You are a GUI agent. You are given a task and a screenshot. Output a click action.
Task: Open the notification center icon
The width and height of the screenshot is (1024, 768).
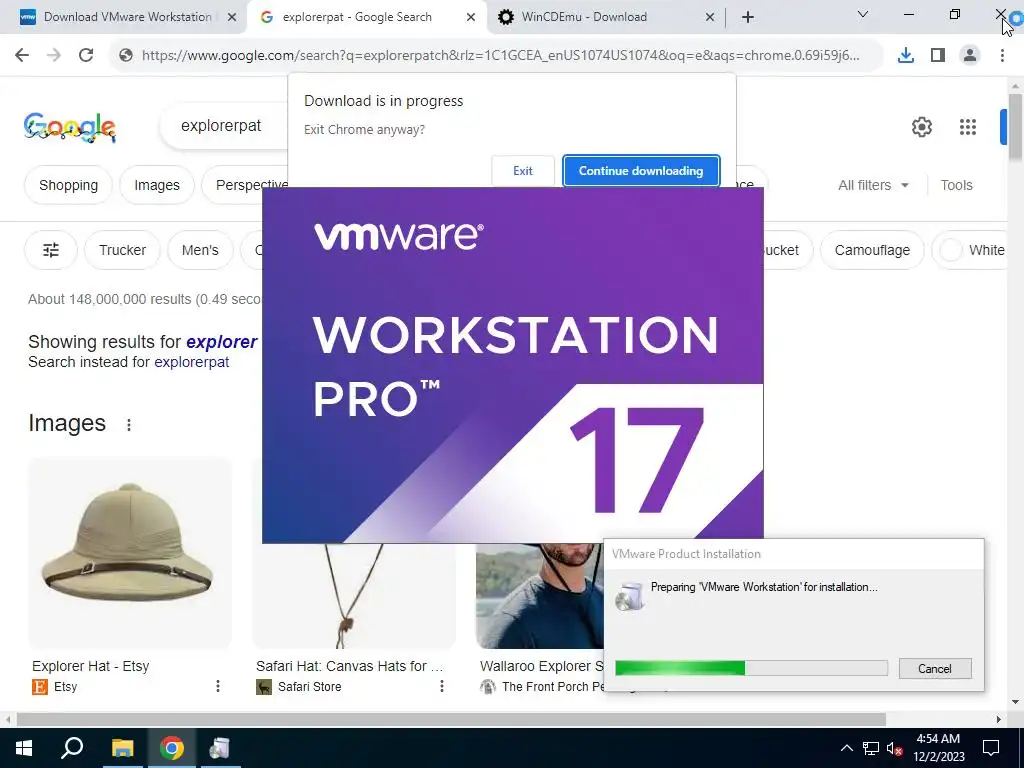coord(991,748)
